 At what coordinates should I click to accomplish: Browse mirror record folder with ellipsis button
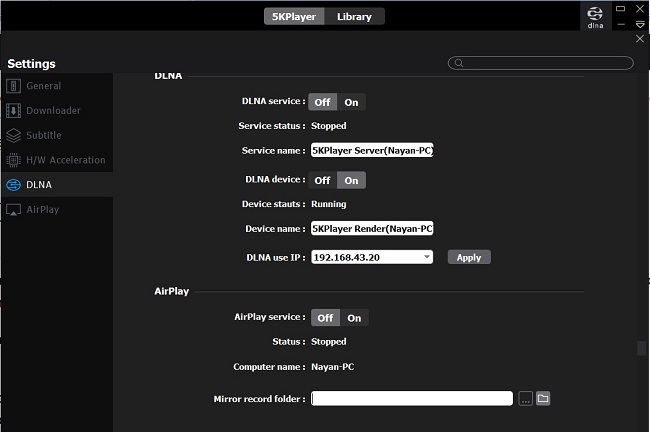coord(525,398)
